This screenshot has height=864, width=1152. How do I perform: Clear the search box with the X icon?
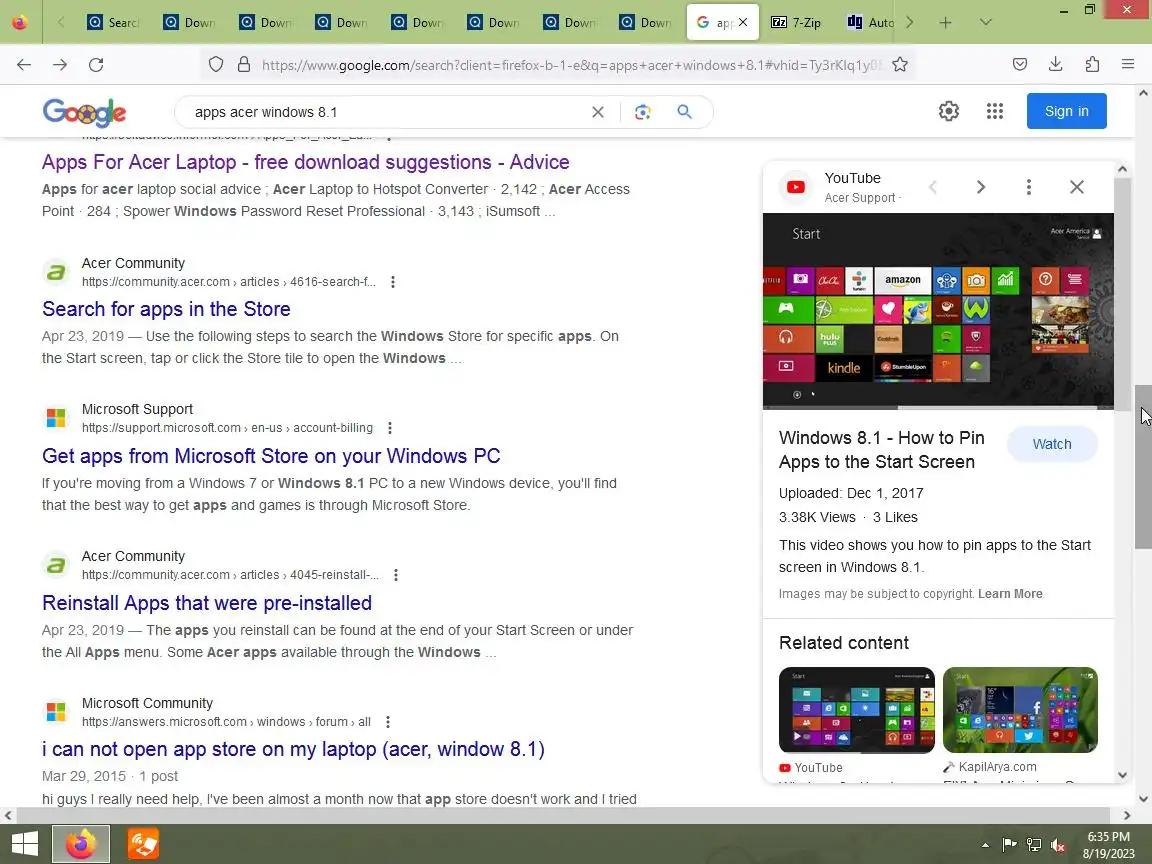coord(598,112)
